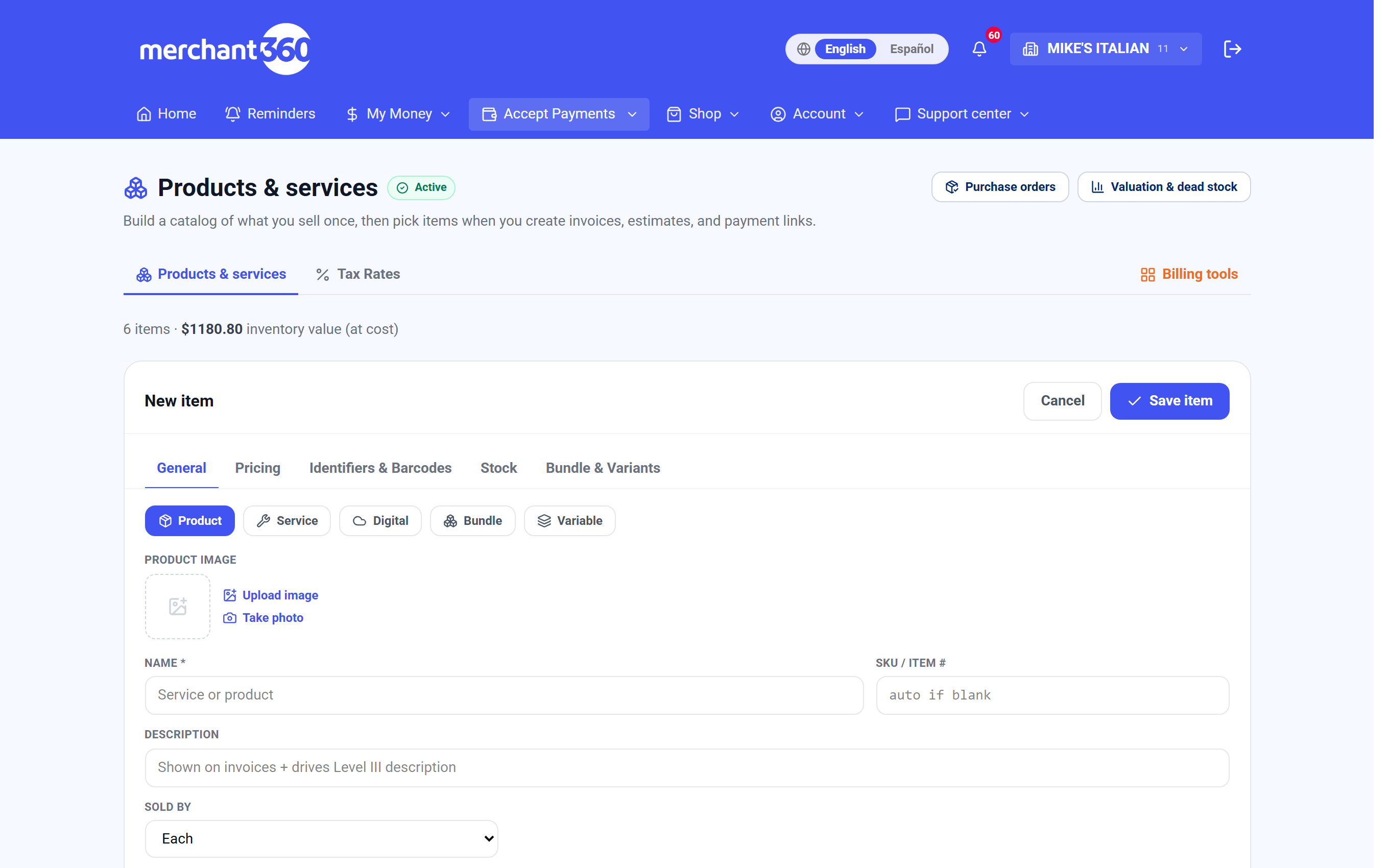The height and width of the screenshot is (868, 1389).
Task: Open the Bundle & Variants tab
Action: click(x=603, y=468)
